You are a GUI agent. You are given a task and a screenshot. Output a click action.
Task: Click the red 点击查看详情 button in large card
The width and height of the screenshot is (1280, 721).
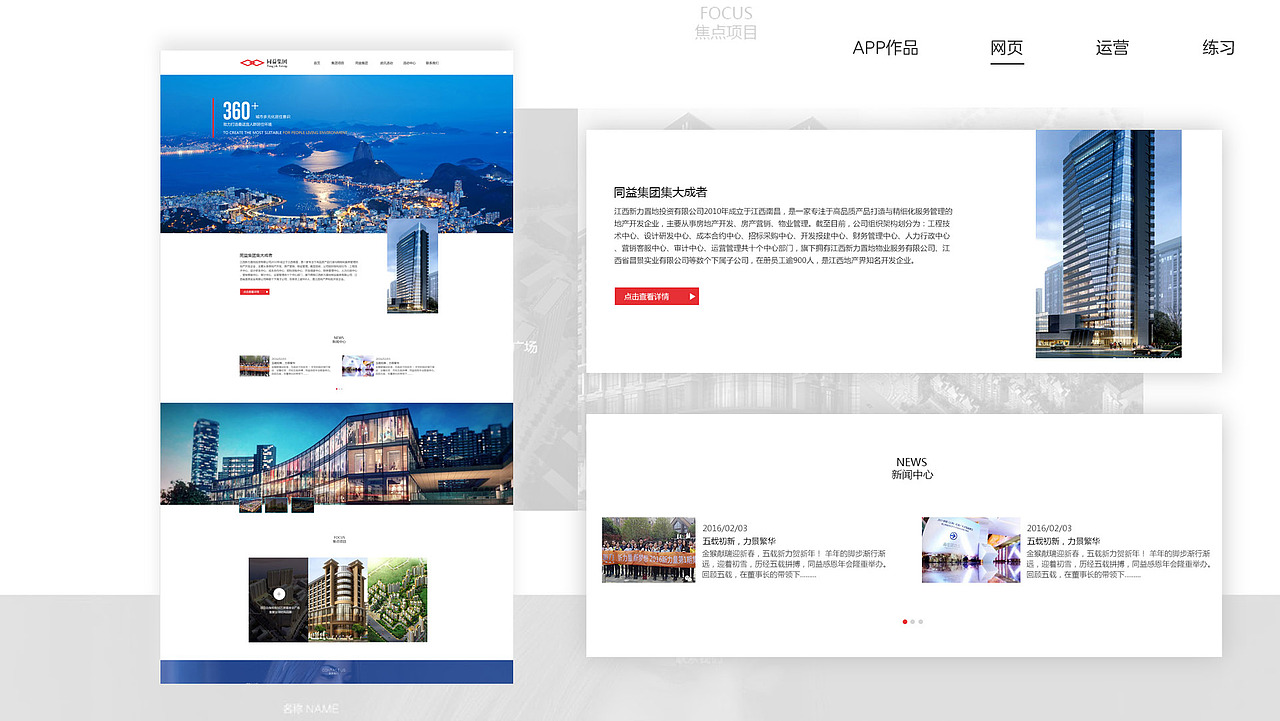pos(657,296)
